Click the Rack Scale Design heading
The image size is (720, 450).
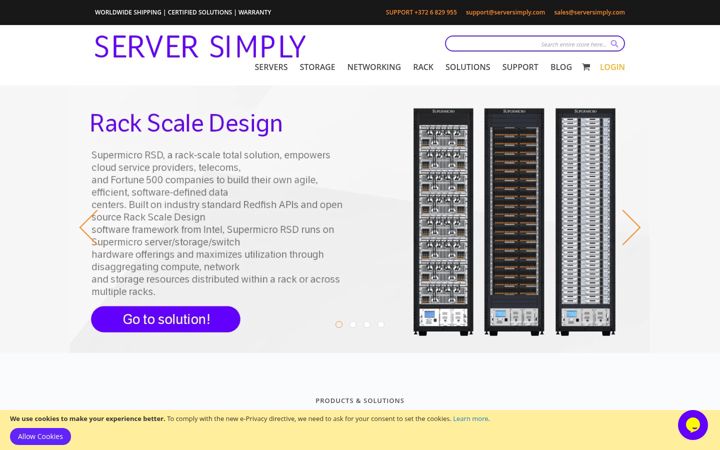pos(186,124)
